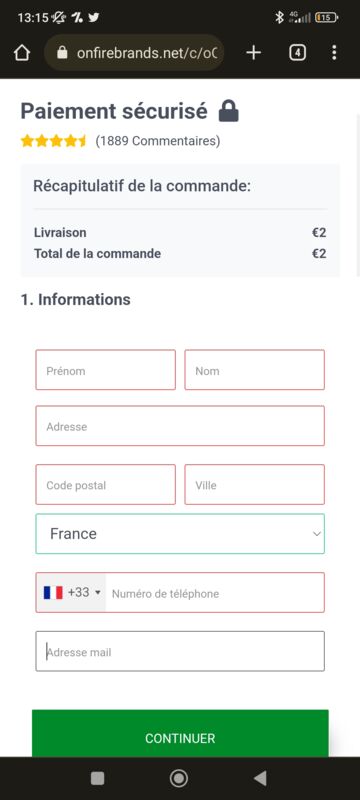360x800 pixels.
Task: Tap the padlock icon in address bar
Action: pos(62,53)
